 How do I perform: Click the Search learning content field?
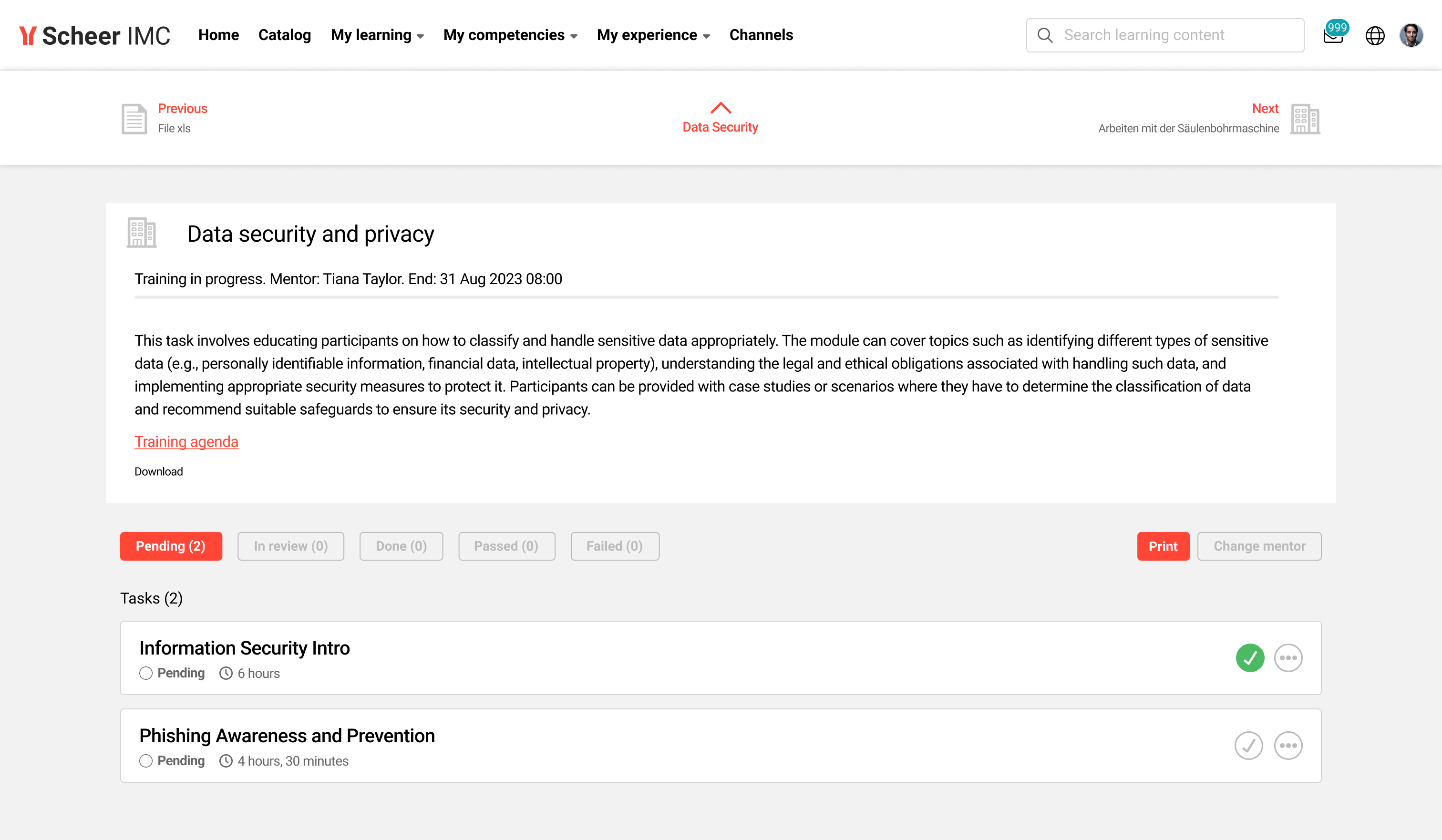[x=1173, y=35]
